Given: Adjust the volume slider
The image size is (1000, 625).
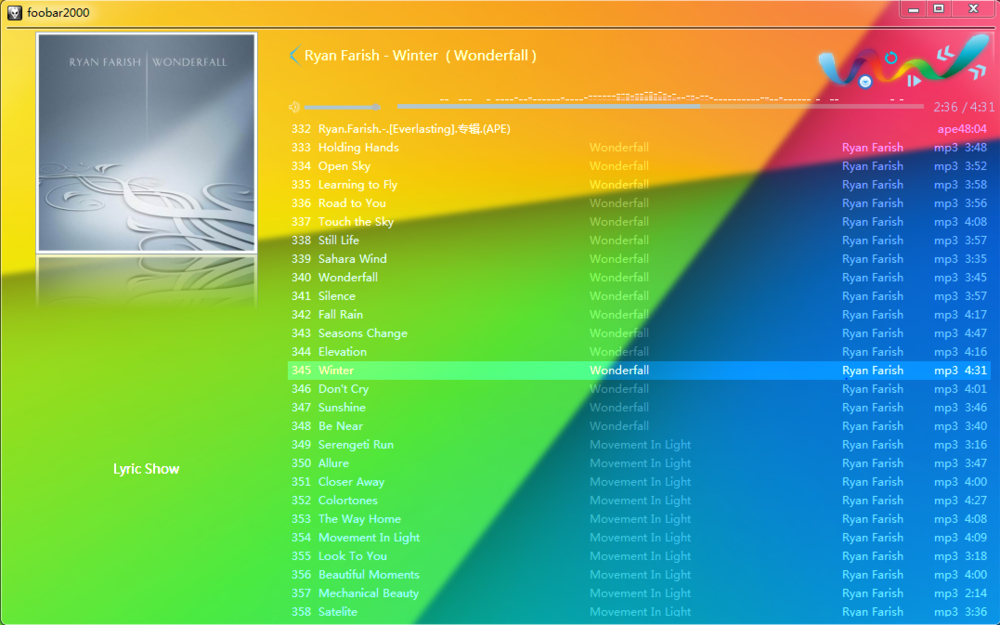Looking at the screenshot, I should point(342,107).
